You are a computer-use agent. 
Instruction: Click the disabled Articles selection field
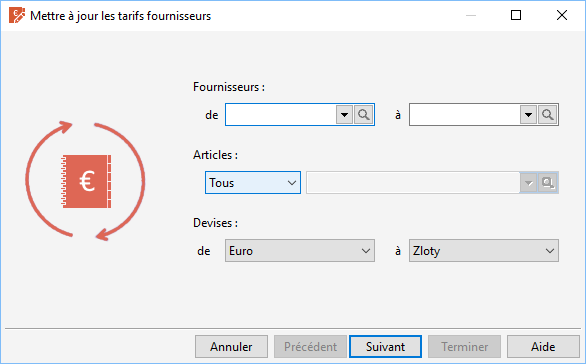413,183
